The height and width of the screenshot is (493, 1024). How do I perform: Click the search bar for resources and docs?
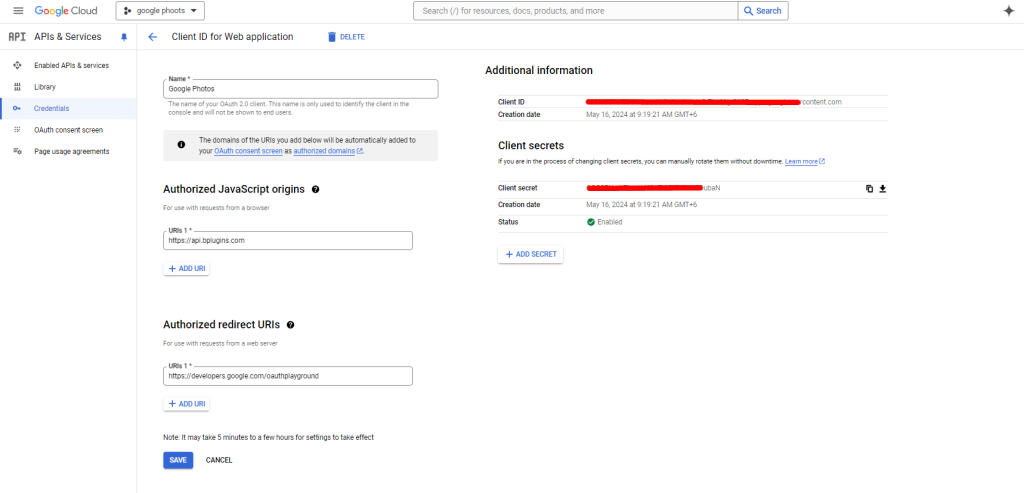(576, 11)
